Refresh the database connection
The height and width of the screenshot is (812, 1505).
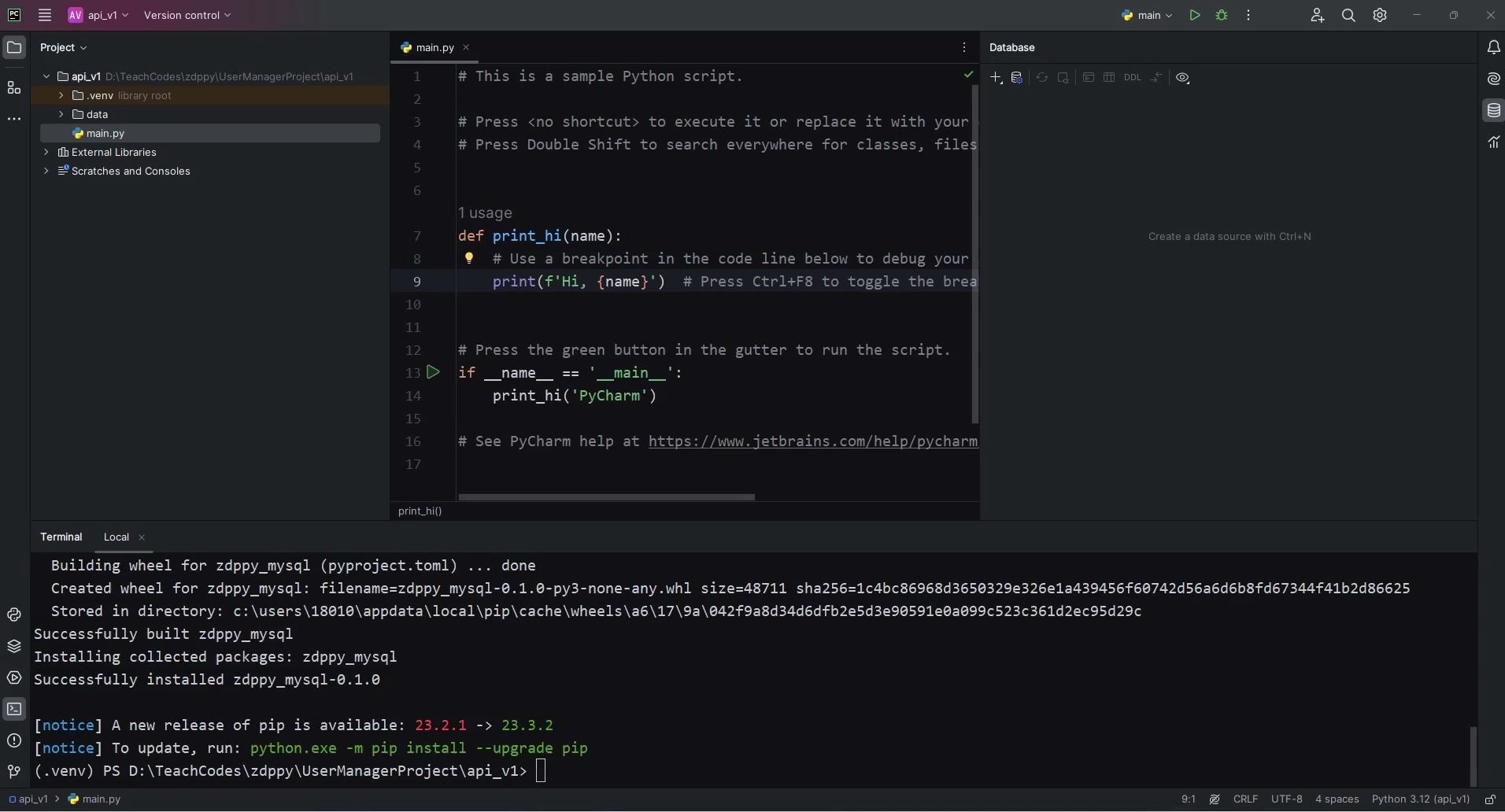point(1042,79)
